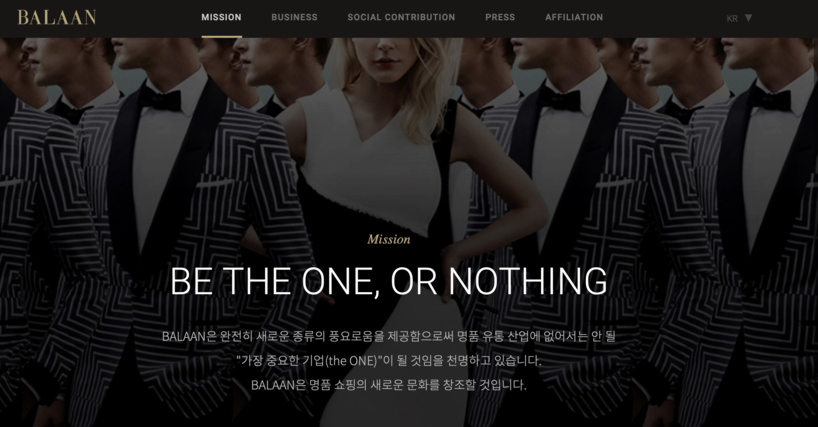The image size is (818, 427).
Task: Go to the SOCIAL CONTRIBUTION page
Action: [x=401, y=17]
